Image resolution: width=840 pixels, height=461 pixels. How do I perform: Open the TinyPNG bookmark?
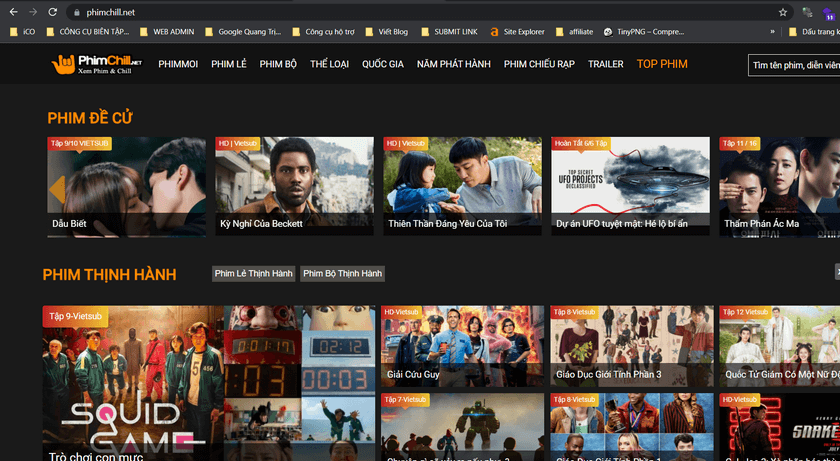[644, 32]
